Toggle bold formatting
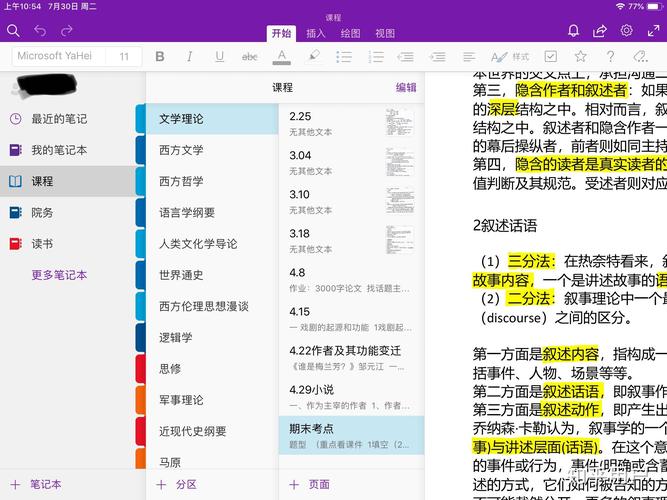Viewport: 667px width, 500px height. point(160,56)
